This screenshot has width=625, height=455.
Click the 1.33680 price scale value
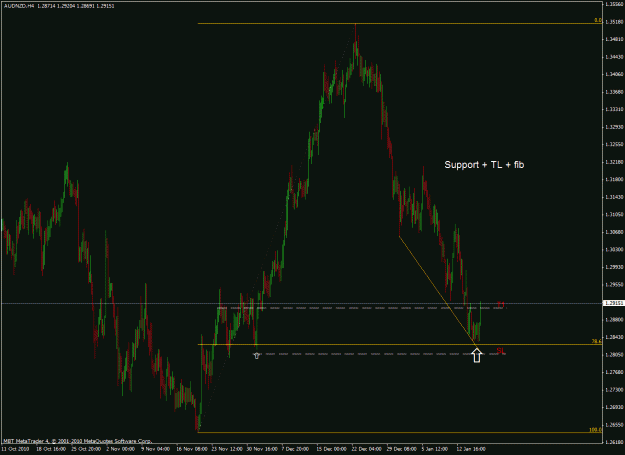(x=614, y=92)
